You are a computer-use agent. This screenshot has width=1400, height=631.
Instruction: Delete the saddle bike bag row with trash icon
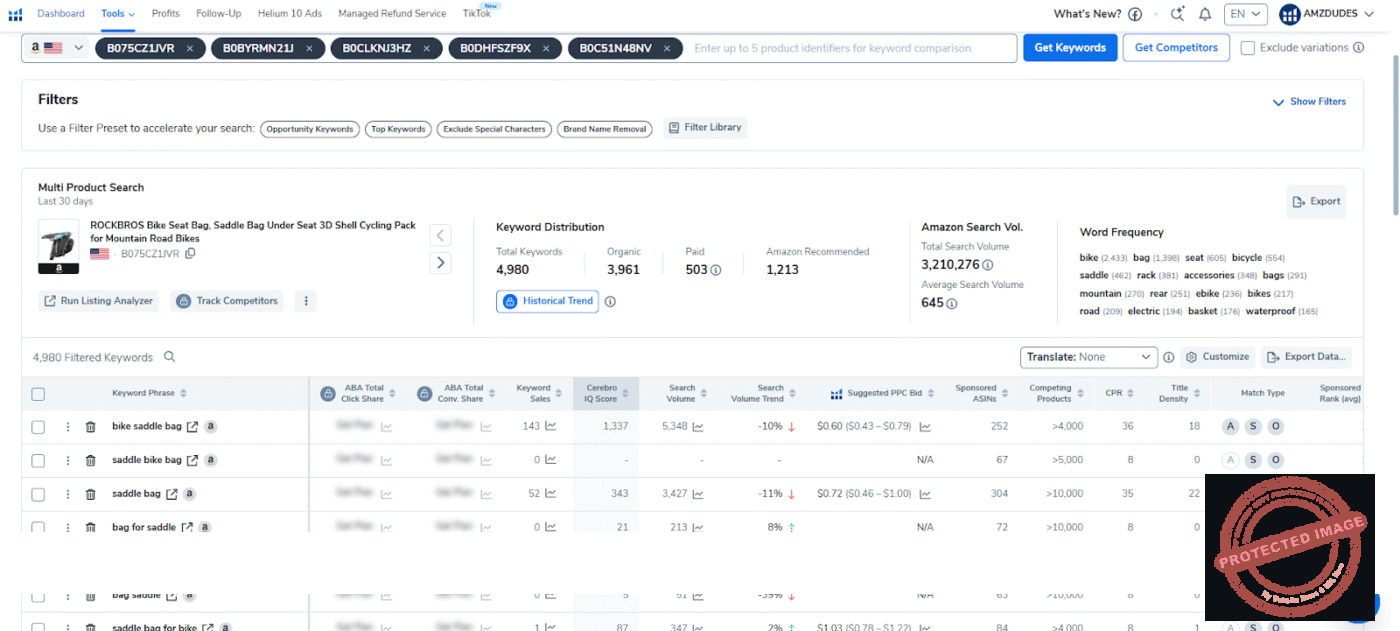click(90, 460)
